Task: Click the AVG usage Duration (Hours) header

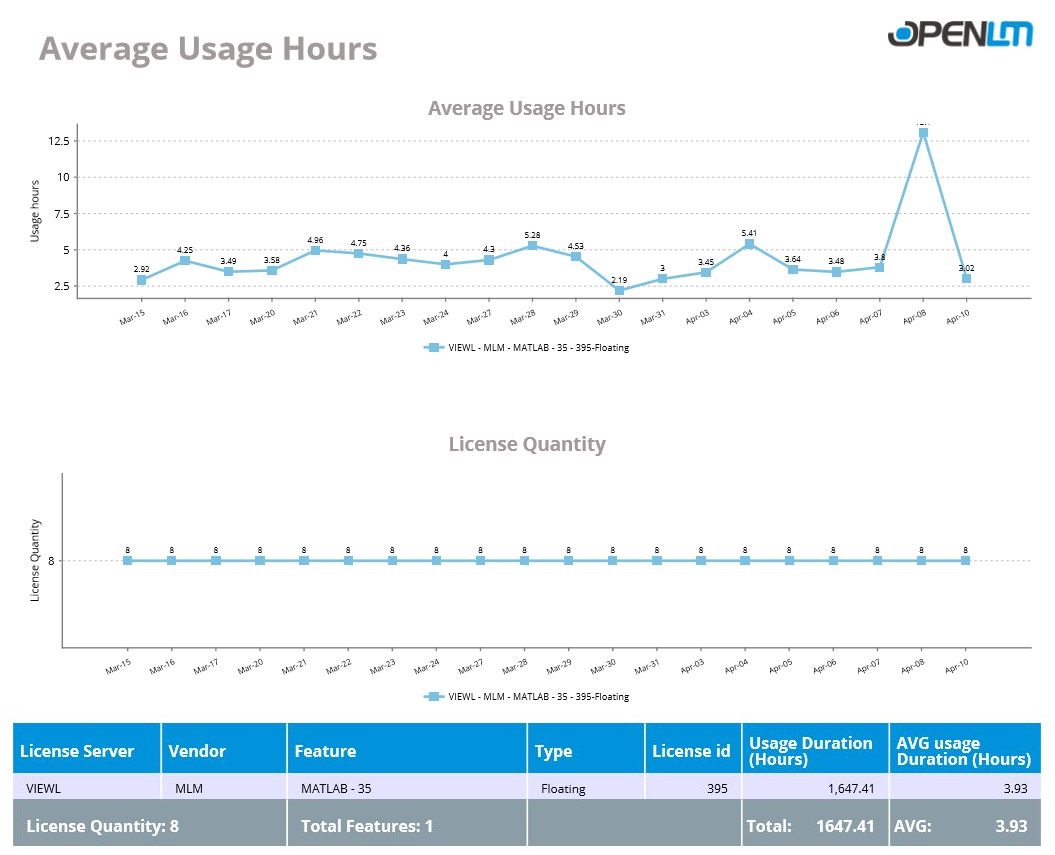Action: (x=963, y=751)
